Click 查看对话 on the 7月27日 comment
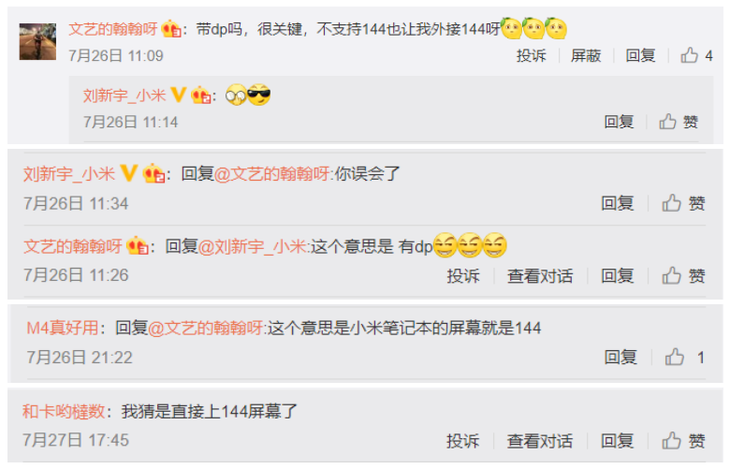This screenshot has width=730, height=469. (x=540, y=441)
